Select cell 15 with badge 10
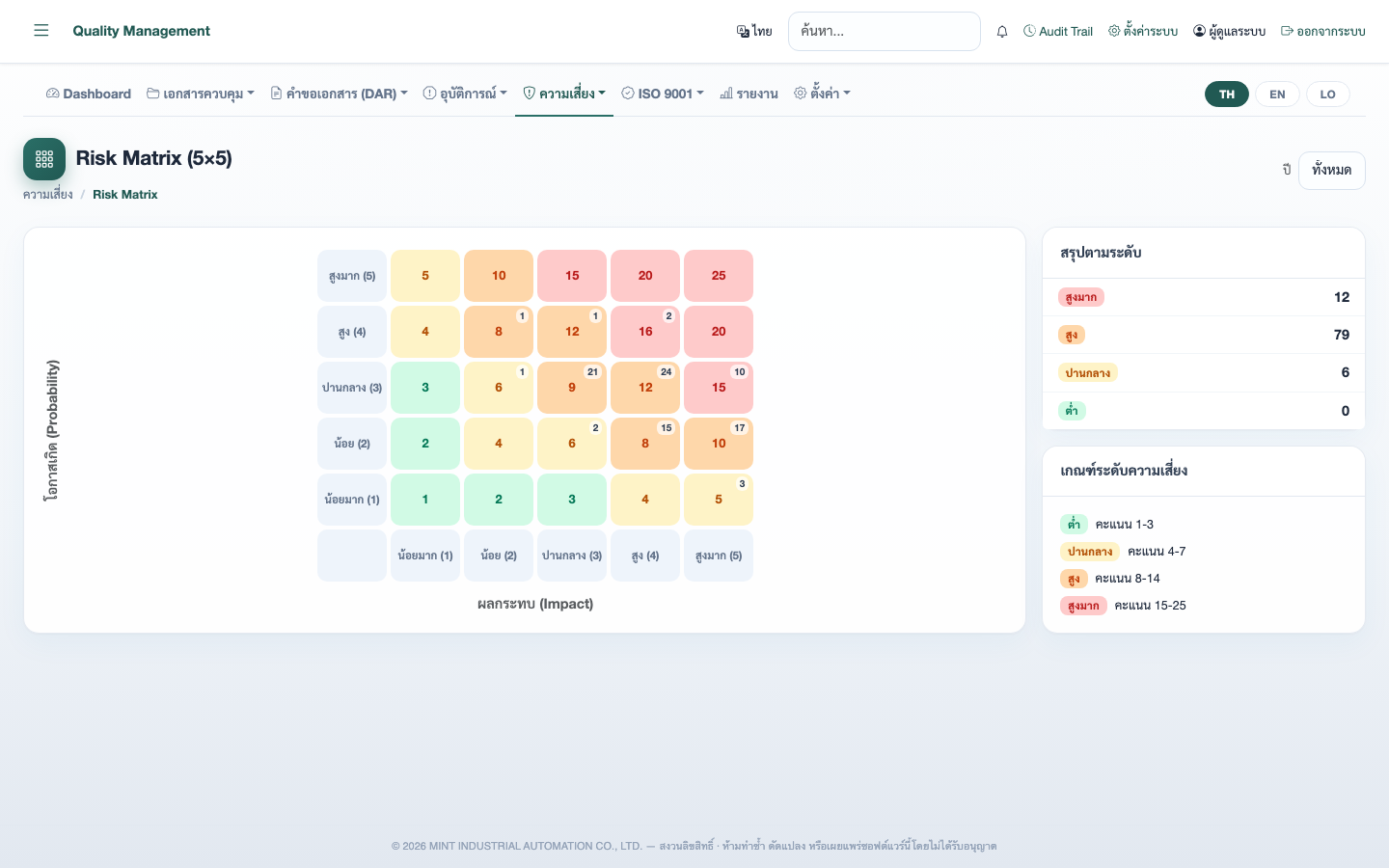The image size is (1389, 868). (x=719, y=388)
